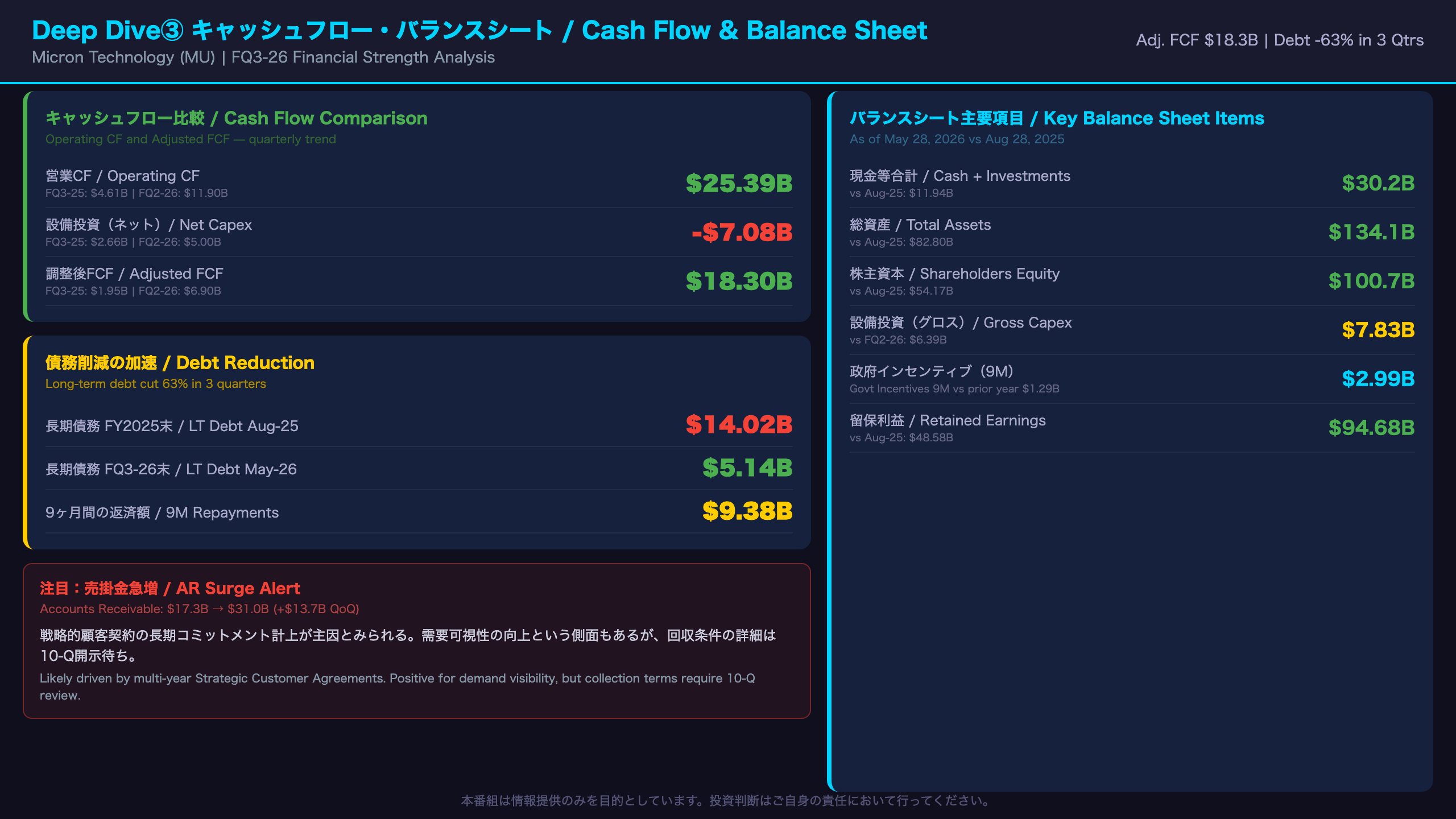Select the $94.68B retained earnings value
This screenshot has height=819, width=1456.
(x=1371, y=428)
